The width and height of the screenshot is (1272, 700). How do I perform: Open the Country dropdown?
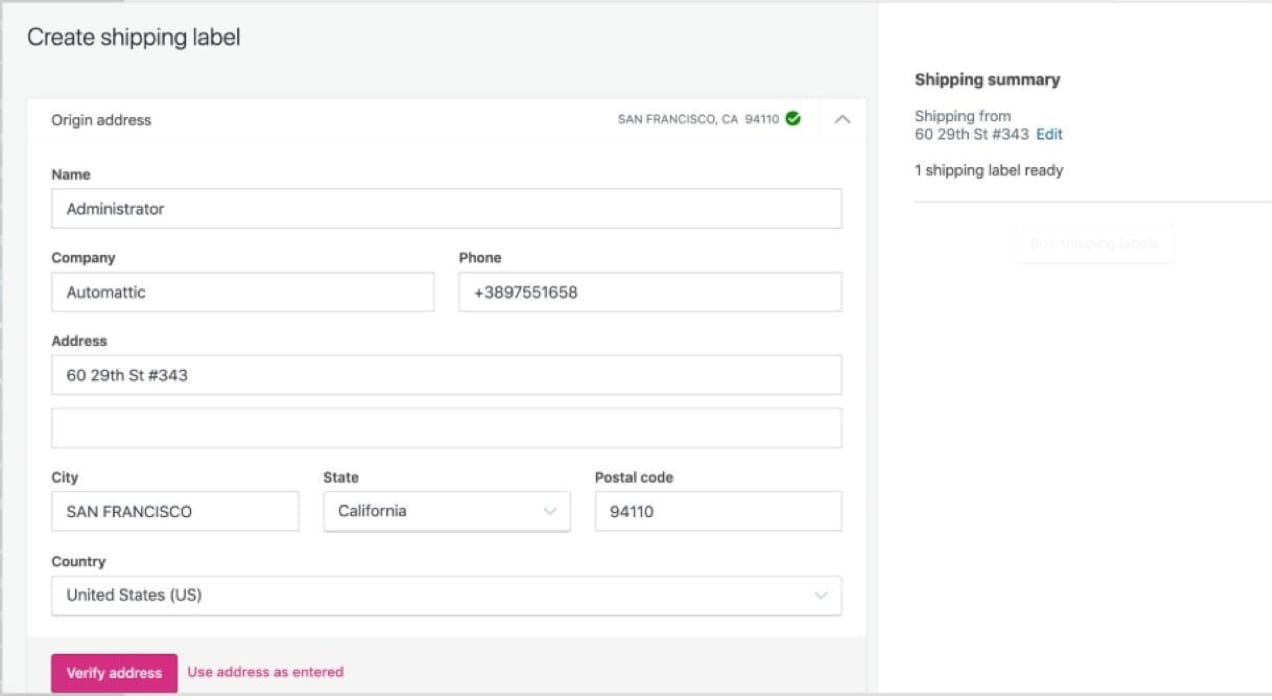pyautogui.click(x=446, y=595)
